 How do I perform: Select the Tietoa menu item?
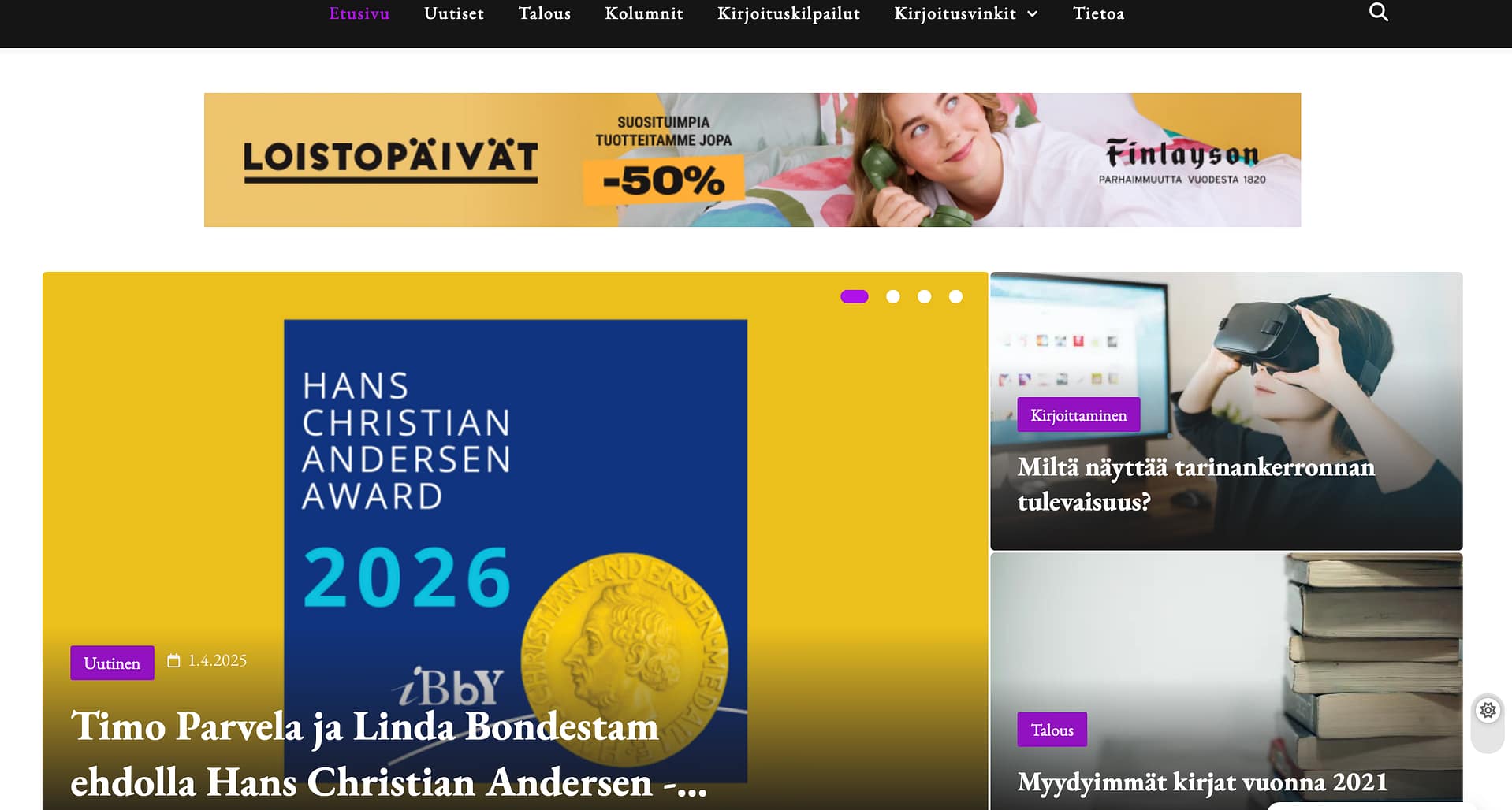pyautogui.click(x=1098, y=13)
